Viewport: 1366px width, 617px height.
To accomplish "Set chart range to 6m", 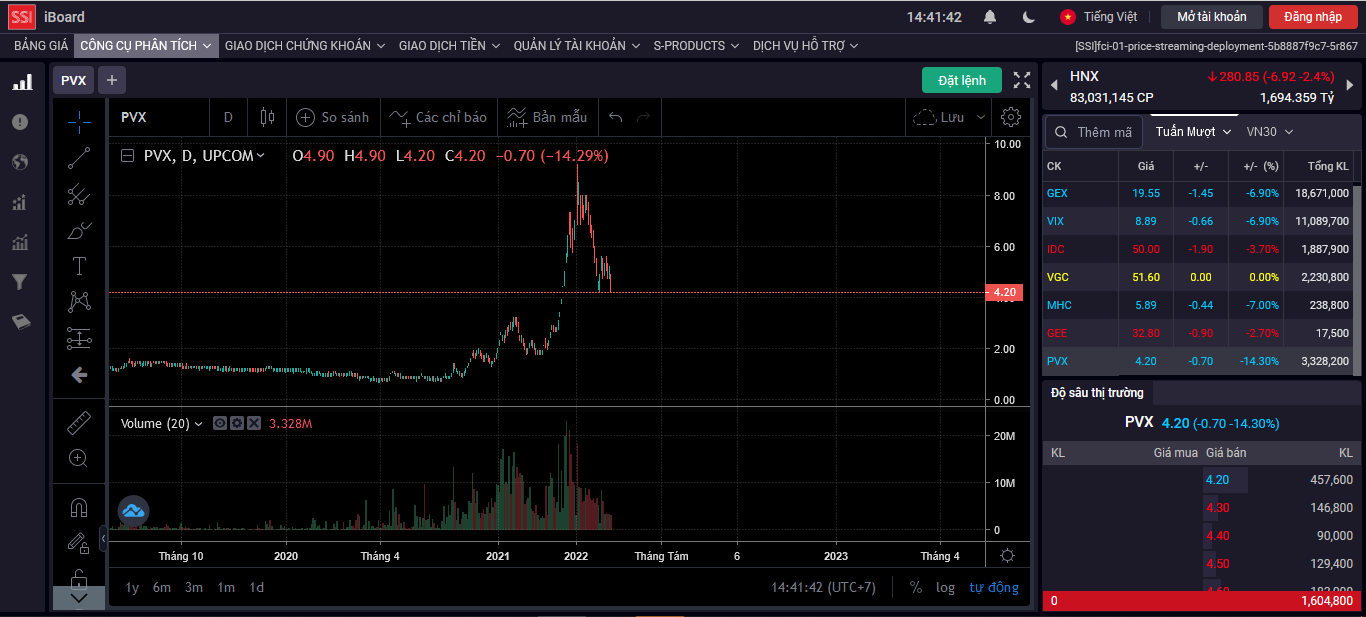I will (x=162, y=587).
